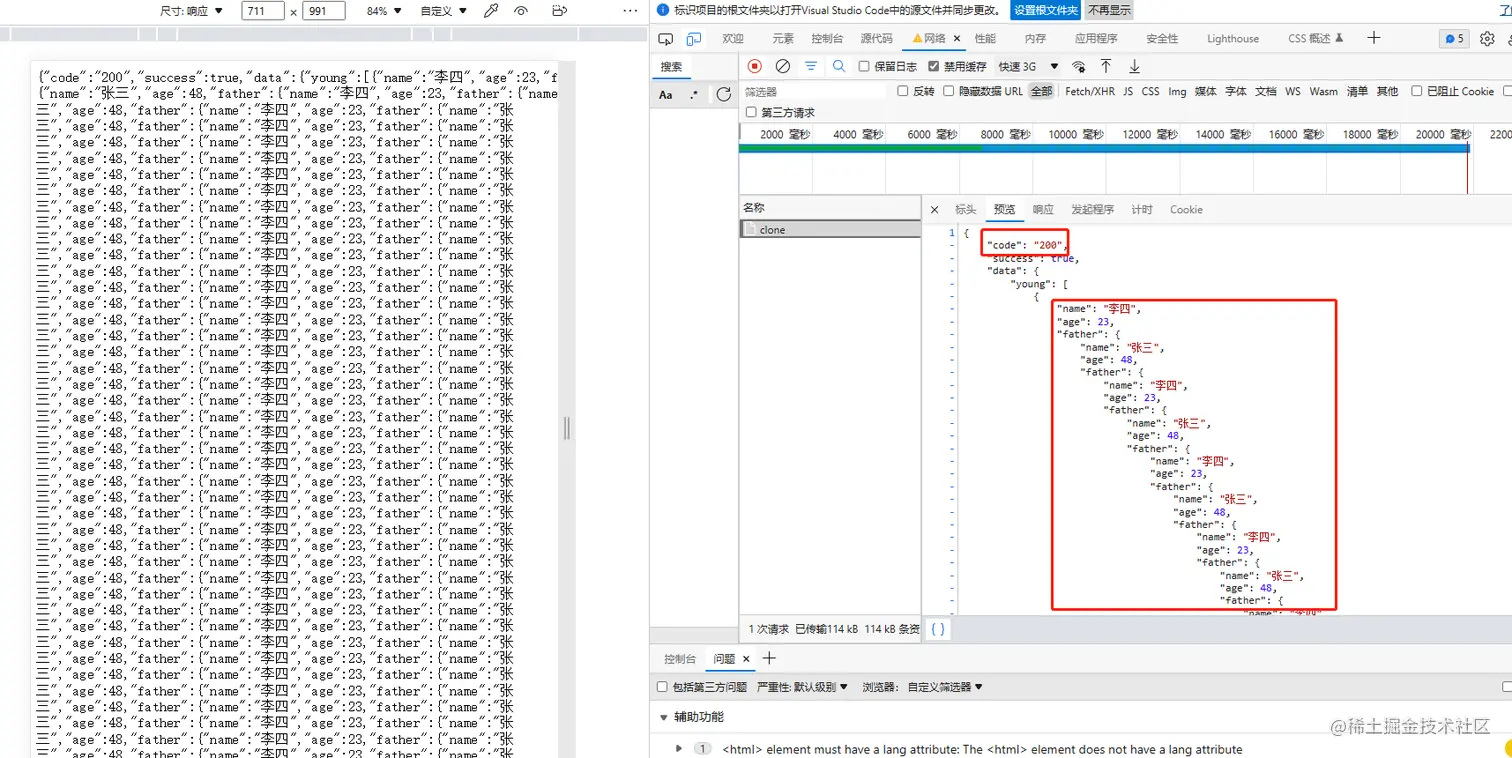Click the network search magnifier icon
The image size is (1512, 758).
coord(839,66)
